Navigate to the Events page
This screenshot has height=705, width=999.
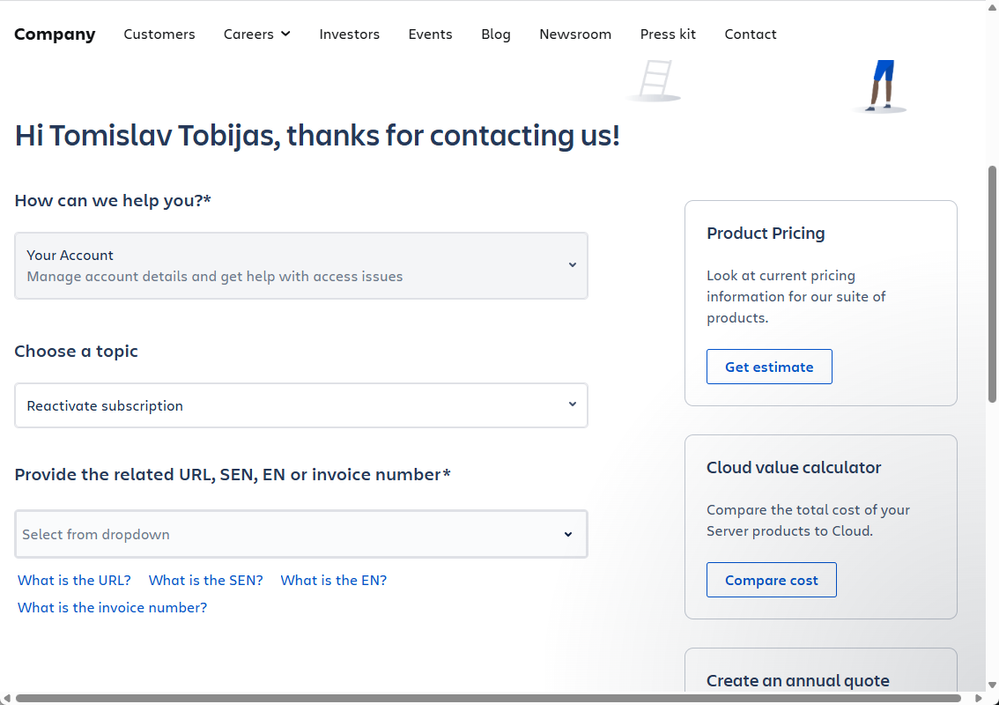click(430, 34)
